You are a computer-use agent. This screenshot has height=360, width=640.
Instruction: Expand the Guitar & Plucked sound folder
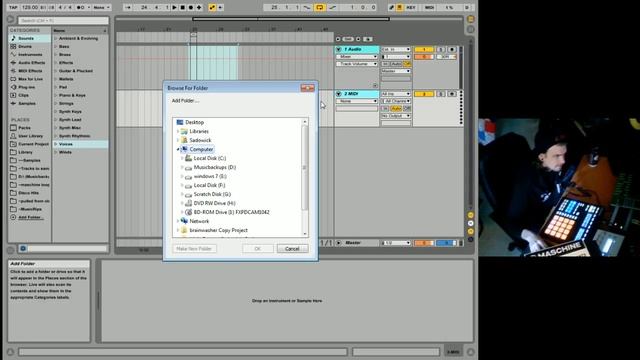[56, 71]
